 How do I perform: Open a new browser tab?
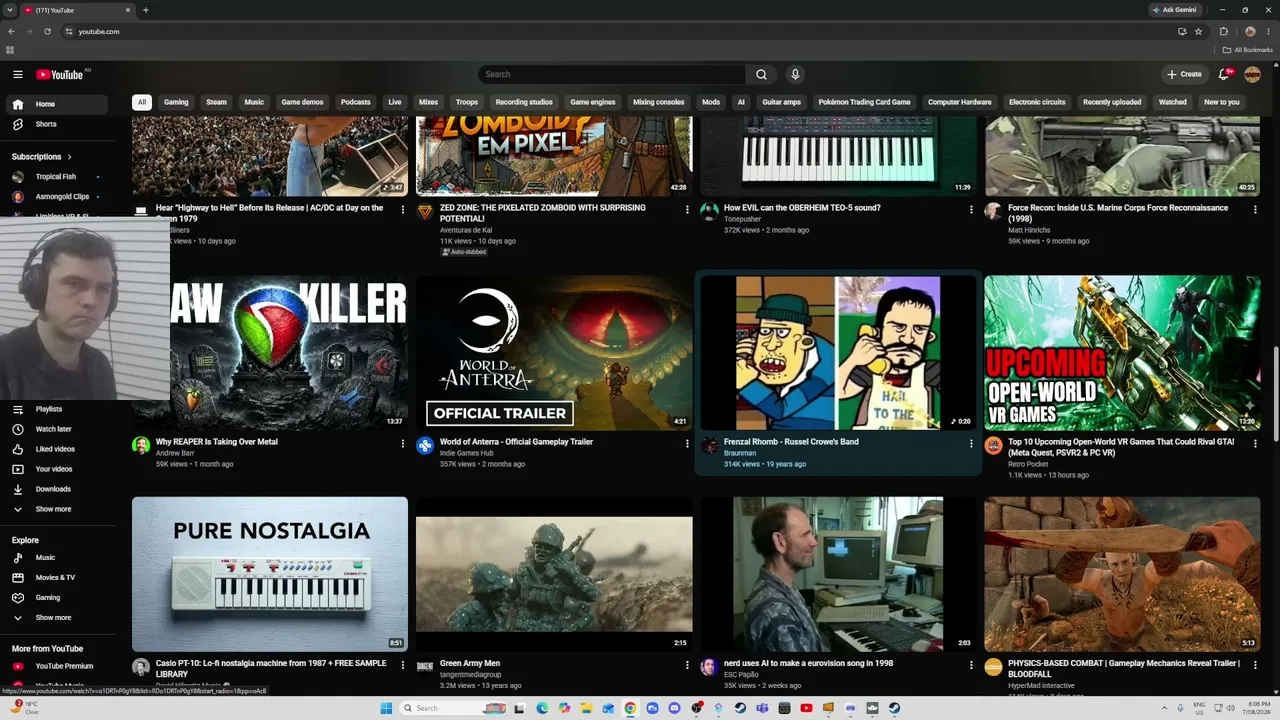(x=146, y=10)
